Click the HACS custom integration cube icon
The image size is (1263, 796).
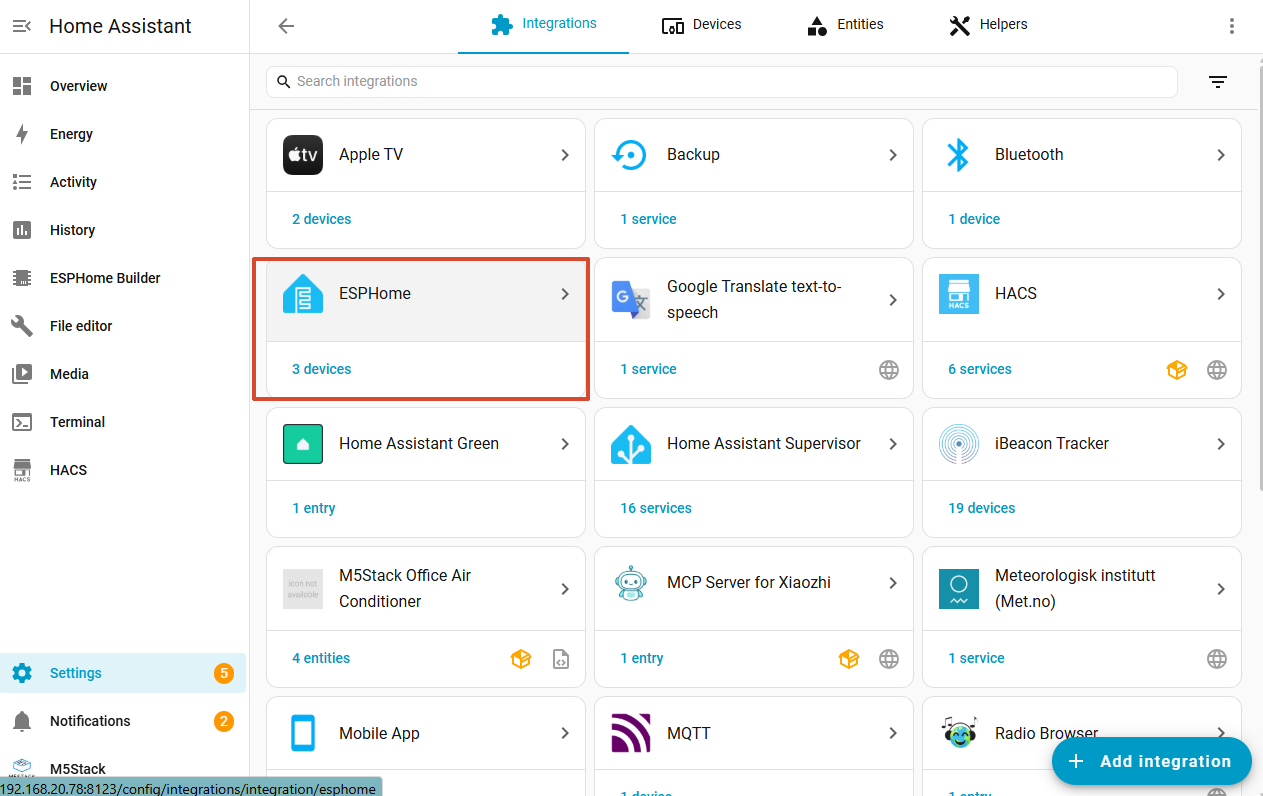1177,370
